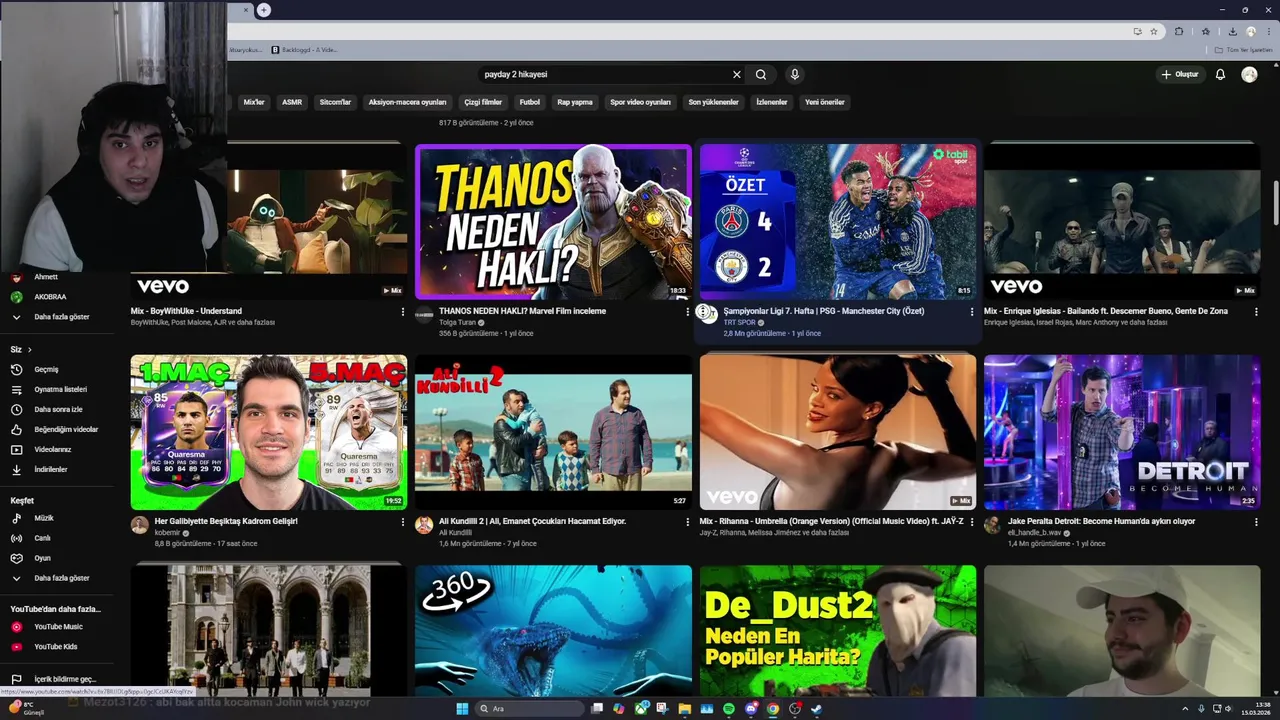1280x720 pixels.
Task: Select the Futbol filter chip
Action: [x=530, y=102]
